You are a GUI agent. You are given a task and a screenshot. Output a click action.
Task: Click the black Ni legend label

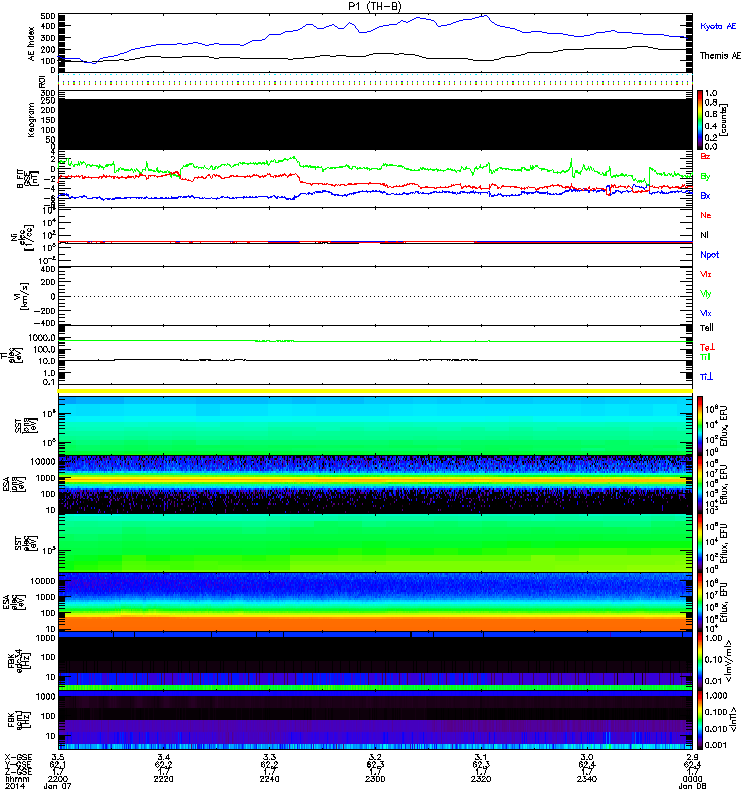(x=704, y=235)
